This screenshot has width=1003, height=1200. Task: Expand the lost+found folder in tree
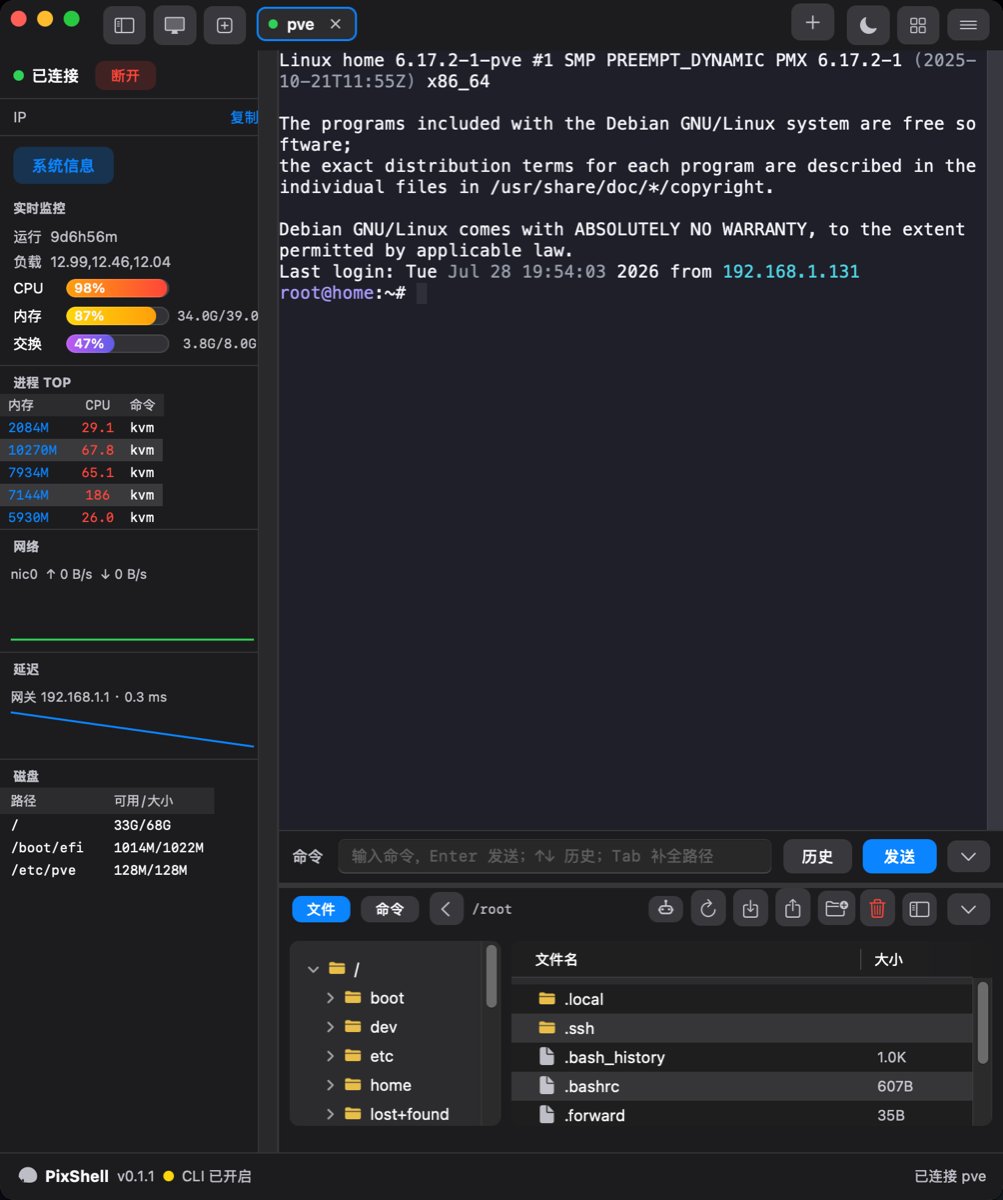pyautogui.click(x=330, y=1114)
